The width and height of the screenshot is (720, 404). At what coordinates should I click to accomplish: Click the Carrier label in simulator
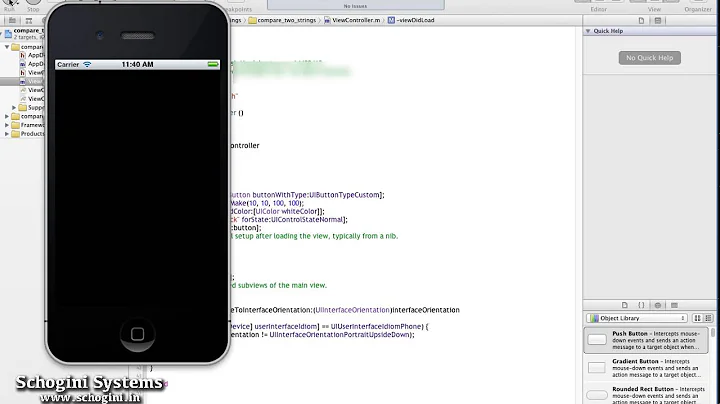tap(68, 65)
